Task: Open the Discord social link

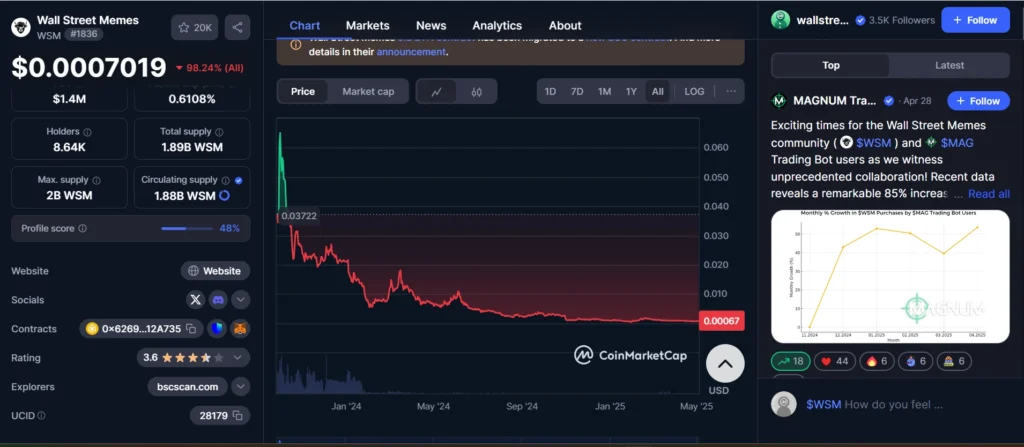Action: pyautogui.click(x=218, y=300)
